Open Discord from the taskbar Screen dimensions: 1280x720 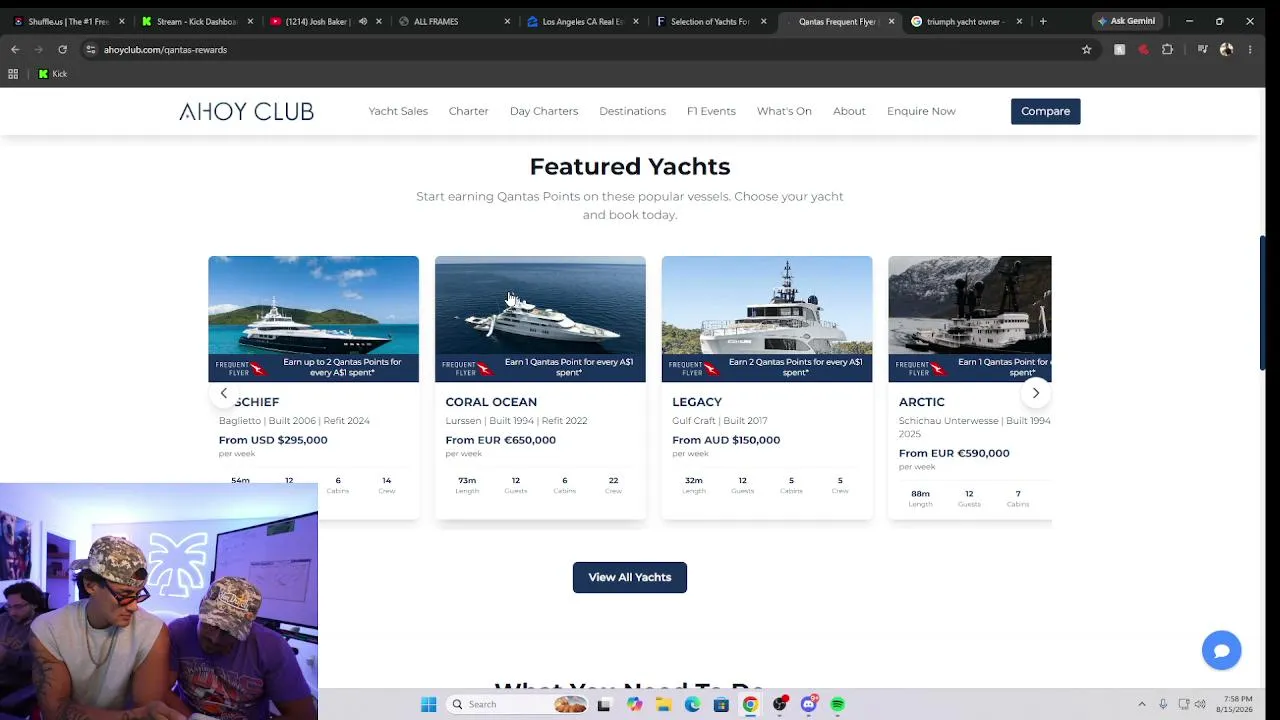click(x=808, y=705)
